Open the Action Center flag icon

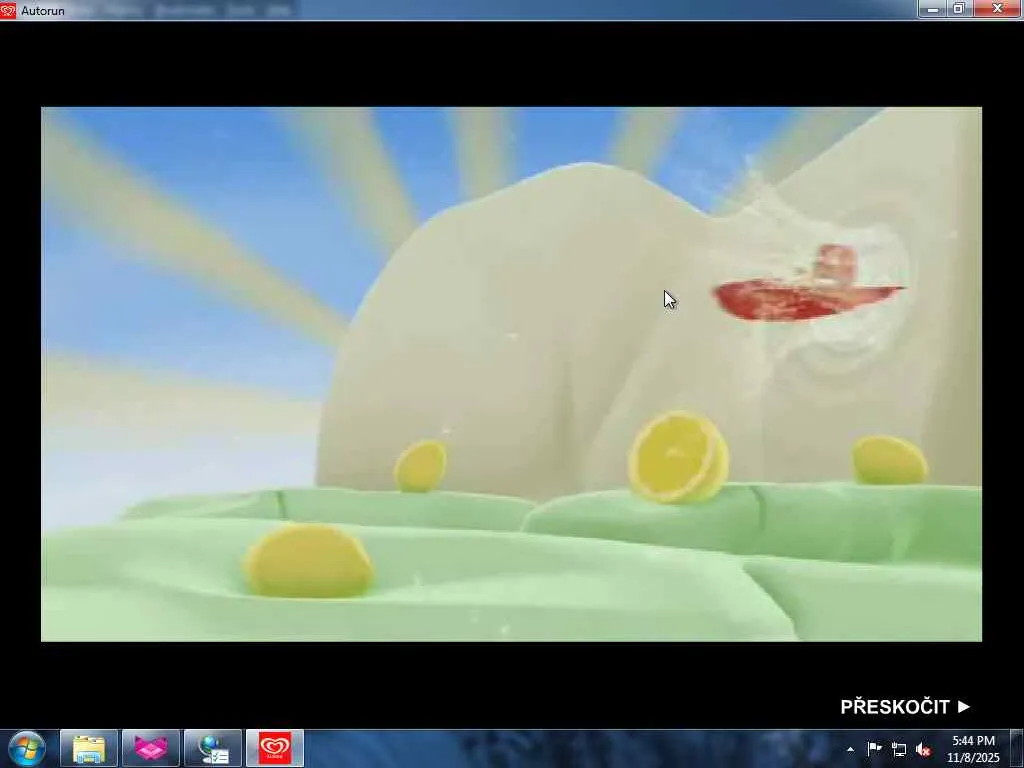click(x=874, y=749)
